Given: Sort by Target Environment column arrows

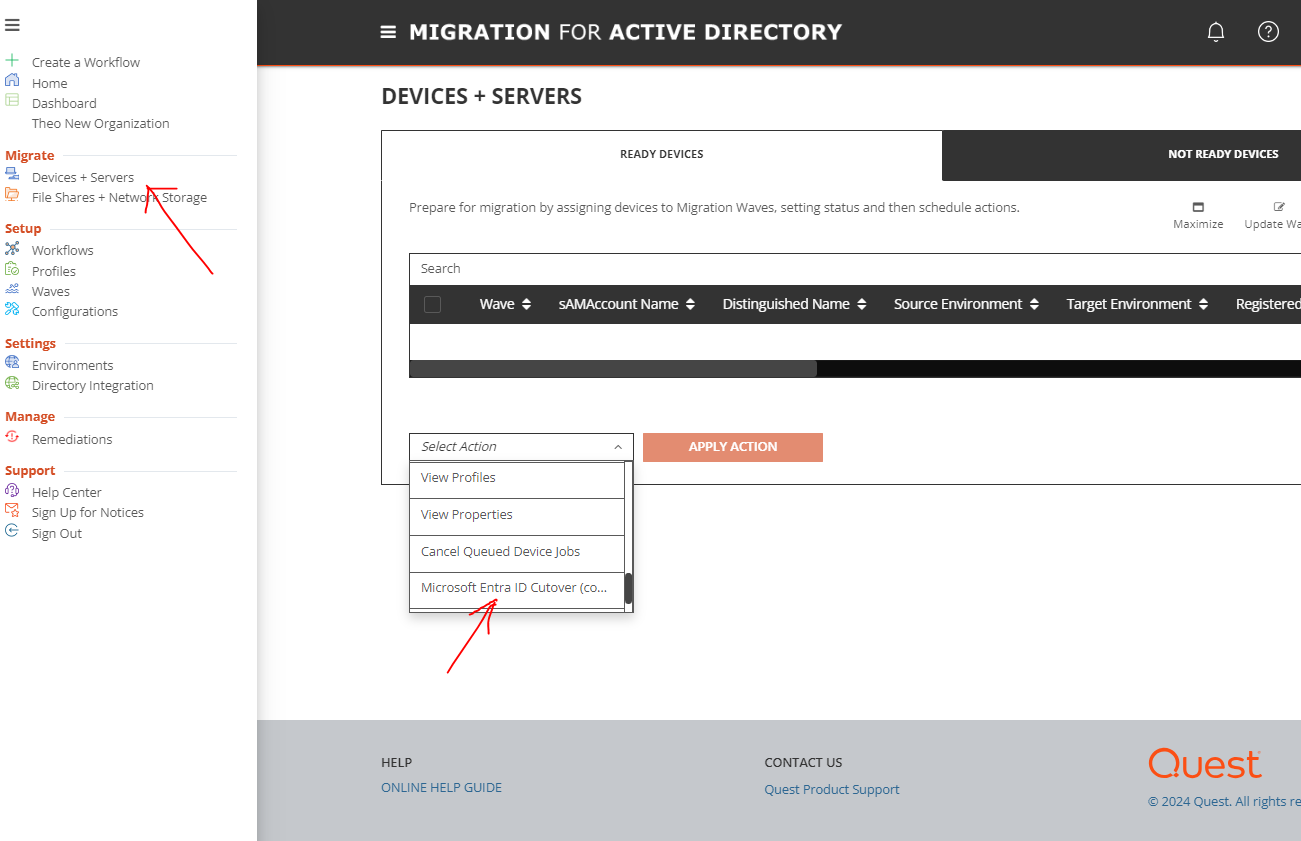Looking at the screenshot, I should [x=1204, y=304].
